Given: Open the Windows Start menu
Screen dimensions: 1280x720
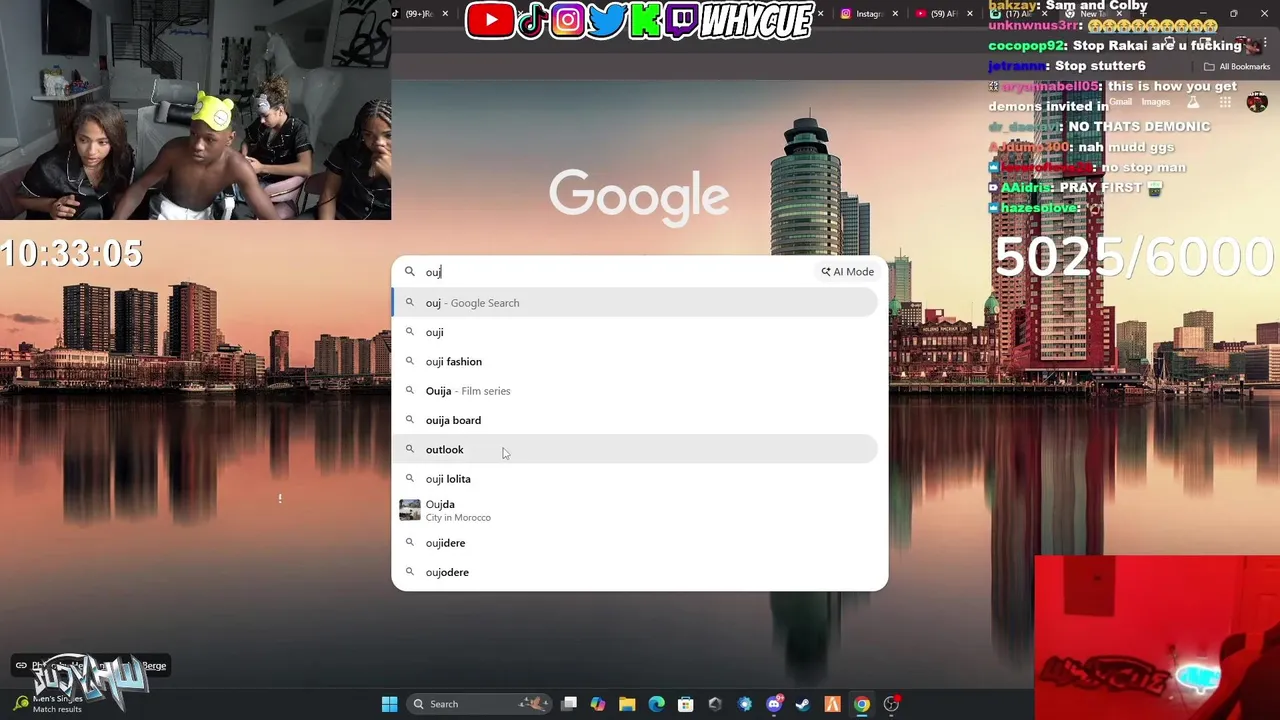Looking at the screenshot, I should coord(390,704).
